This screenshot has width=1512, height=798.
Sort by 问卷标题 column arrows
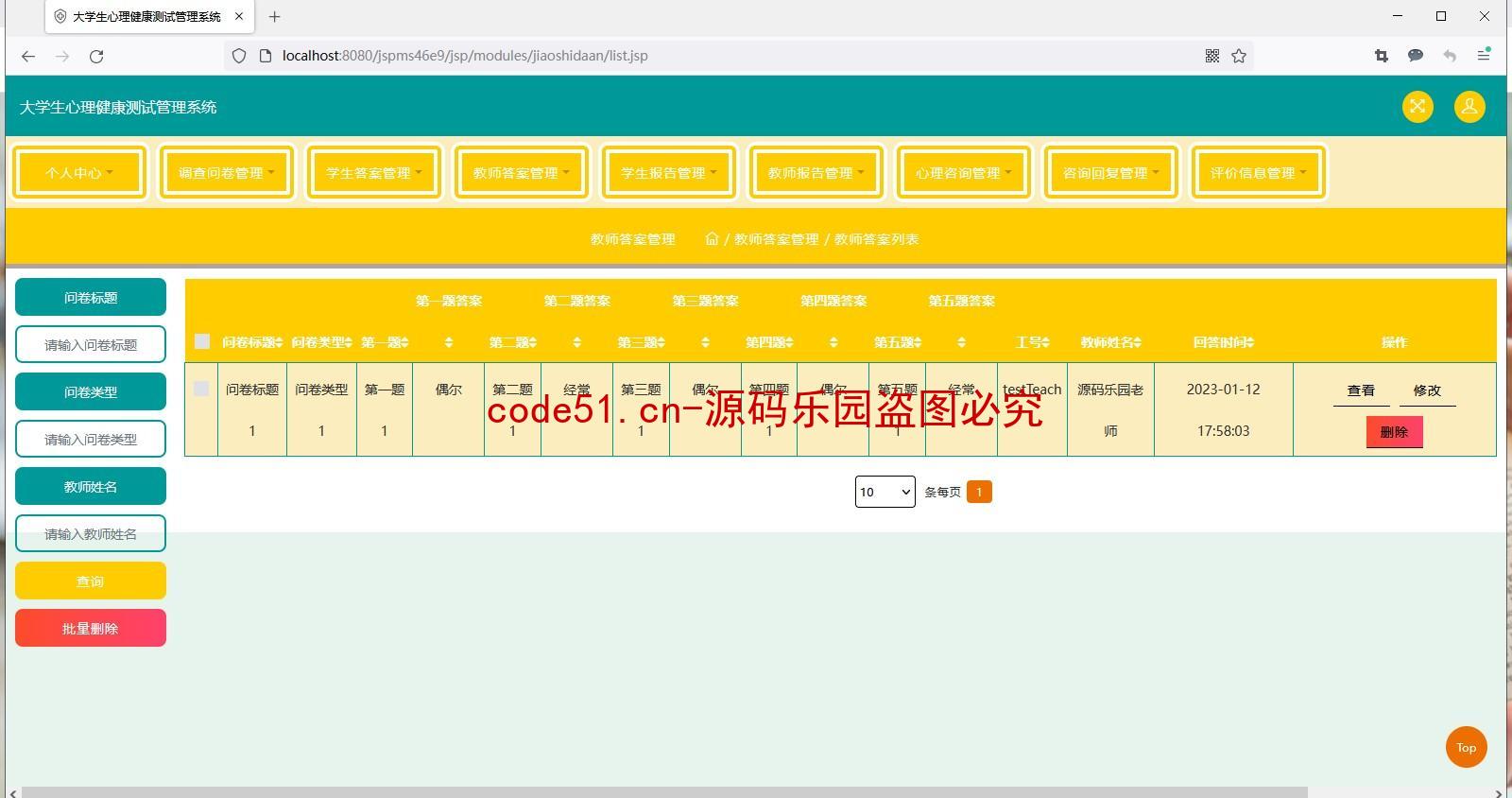click(280, 342)
